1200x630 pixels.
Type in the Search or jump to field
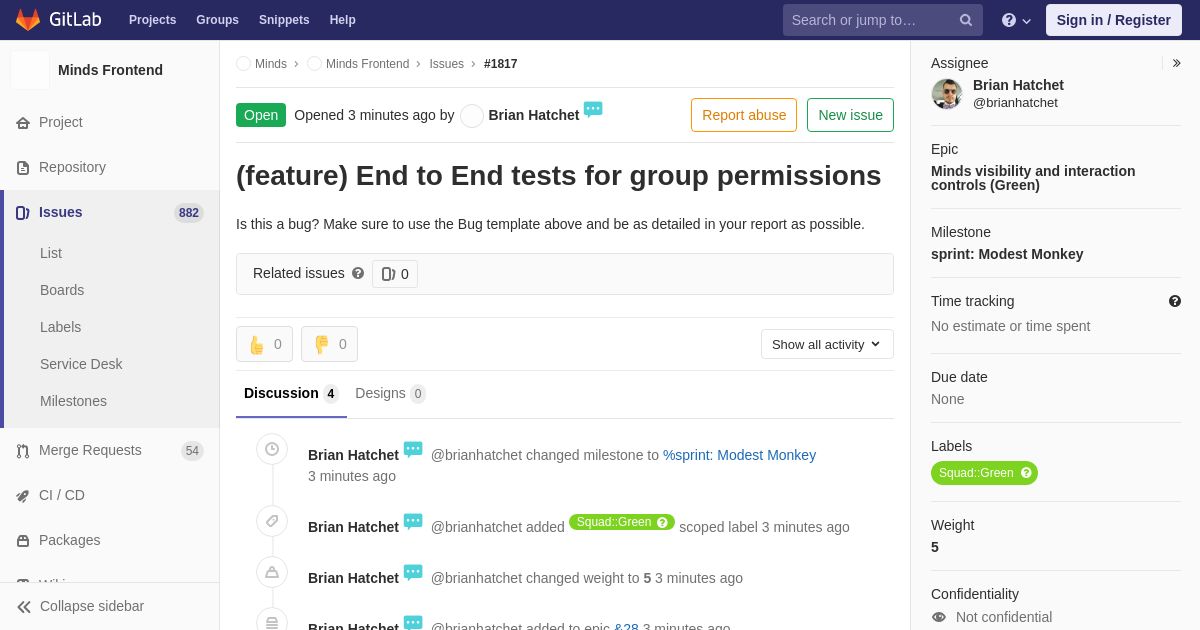tap(870, 20)
